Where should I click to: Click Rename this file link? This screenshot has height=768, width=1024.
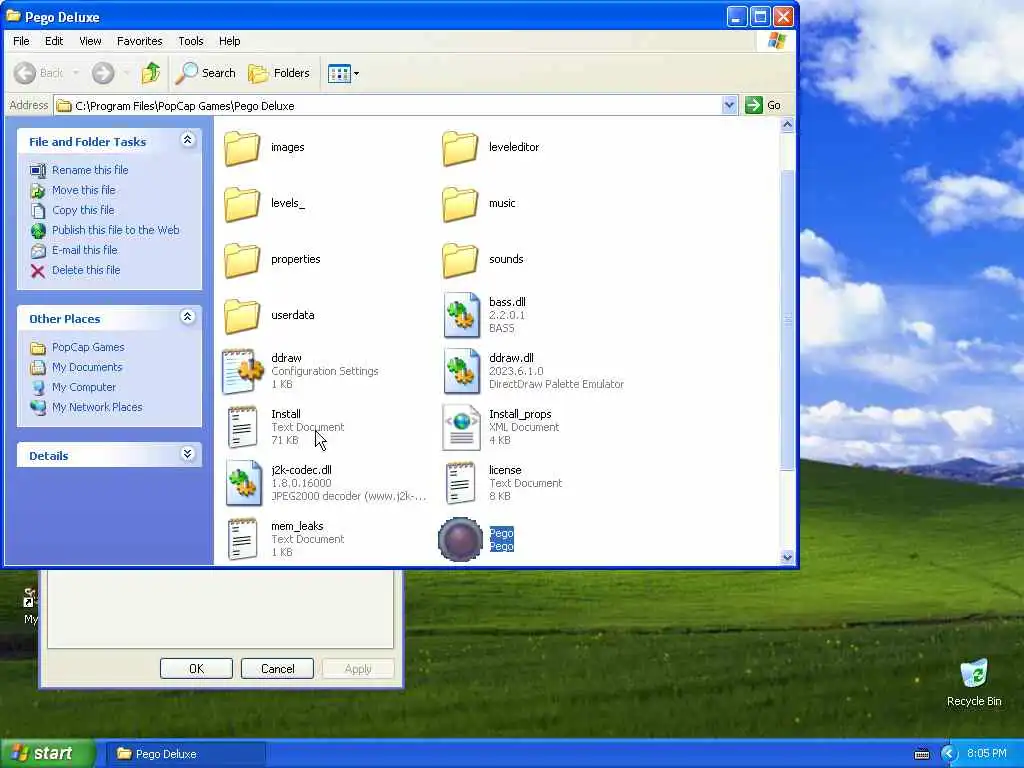tap(90, 170)
